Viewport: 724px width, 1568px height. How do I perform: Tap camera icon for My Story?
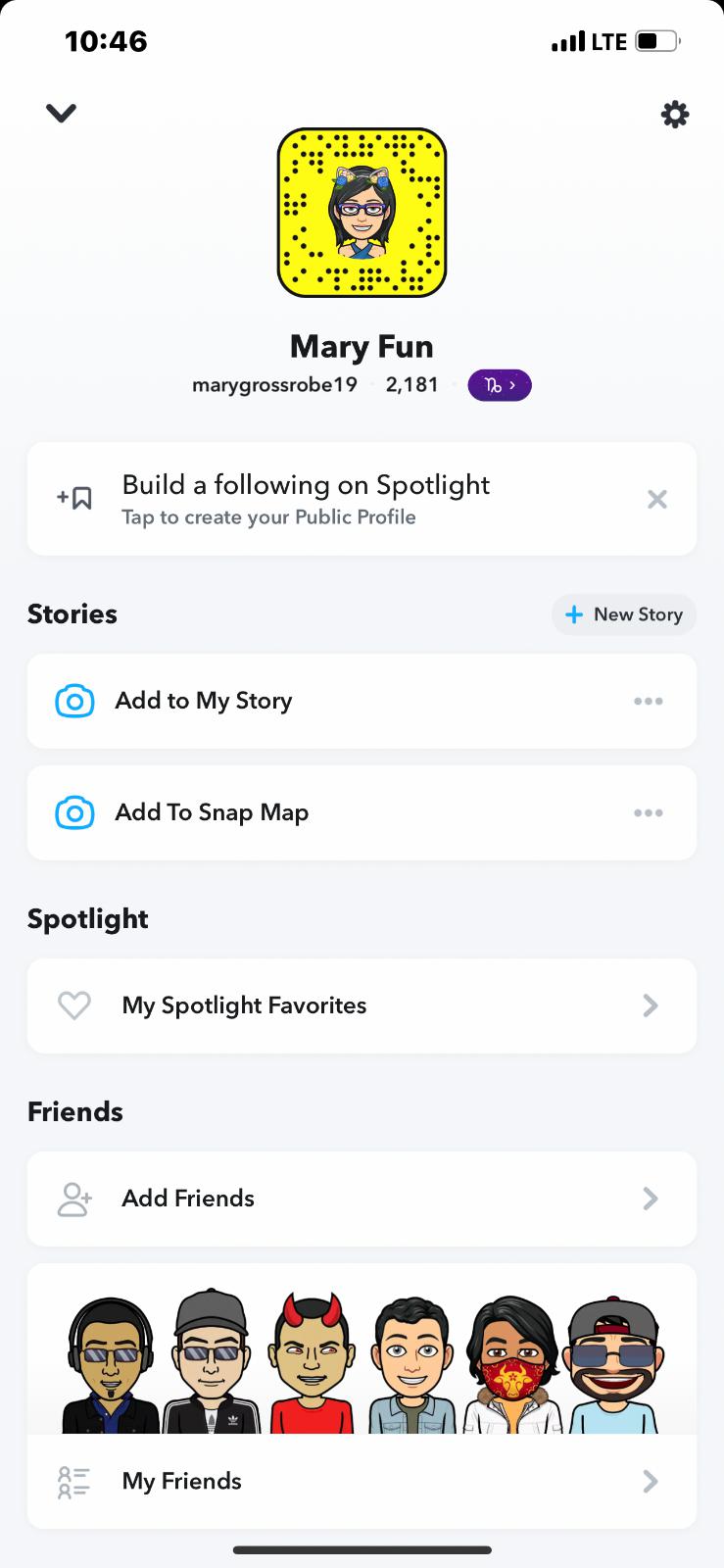pyautogui.click(x=75, y=702)
